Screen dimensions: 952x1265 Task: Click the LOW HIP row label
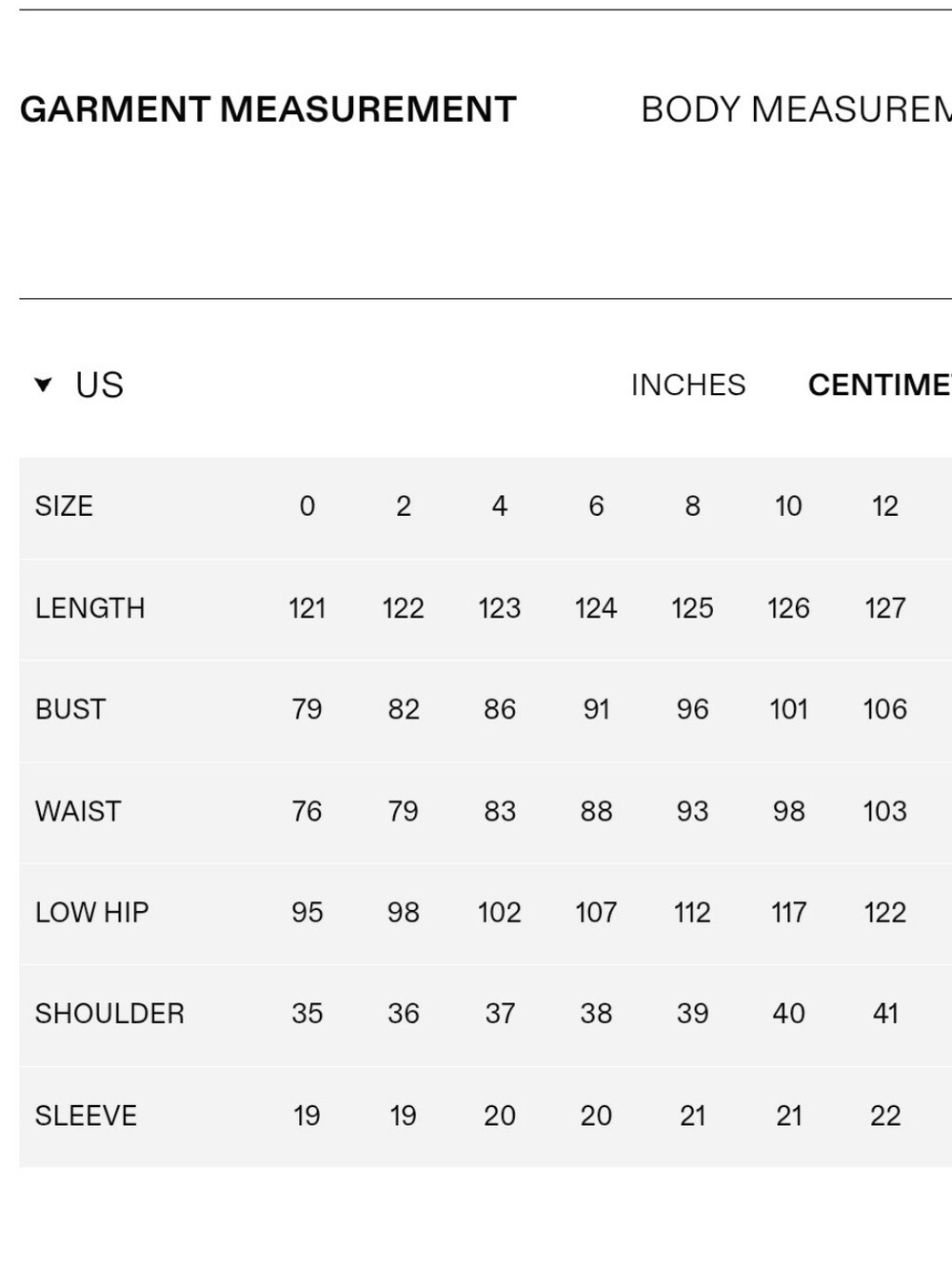pos(91,912)
